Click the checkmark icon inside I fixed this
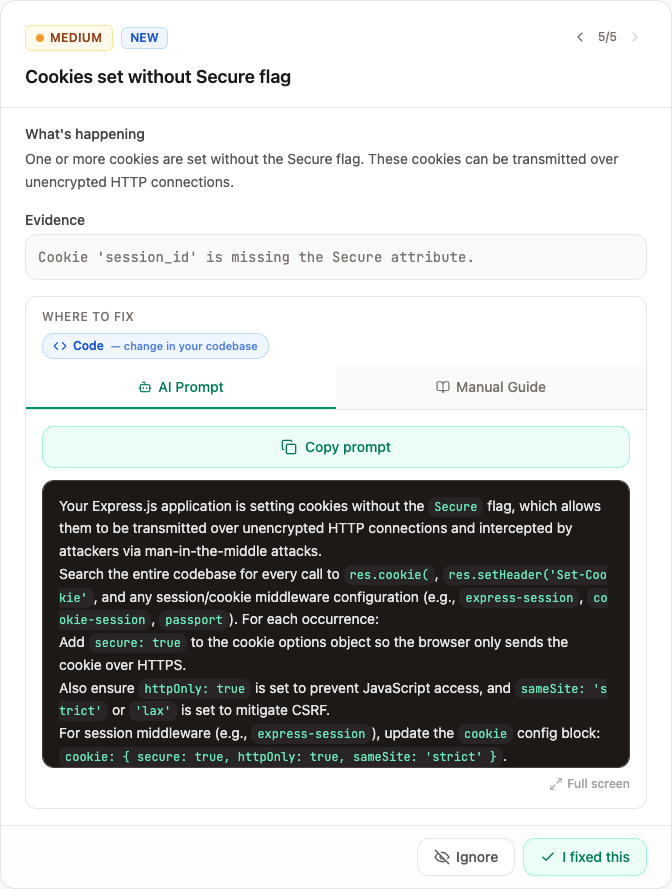The image size is (672, 889). pos(549,857)
